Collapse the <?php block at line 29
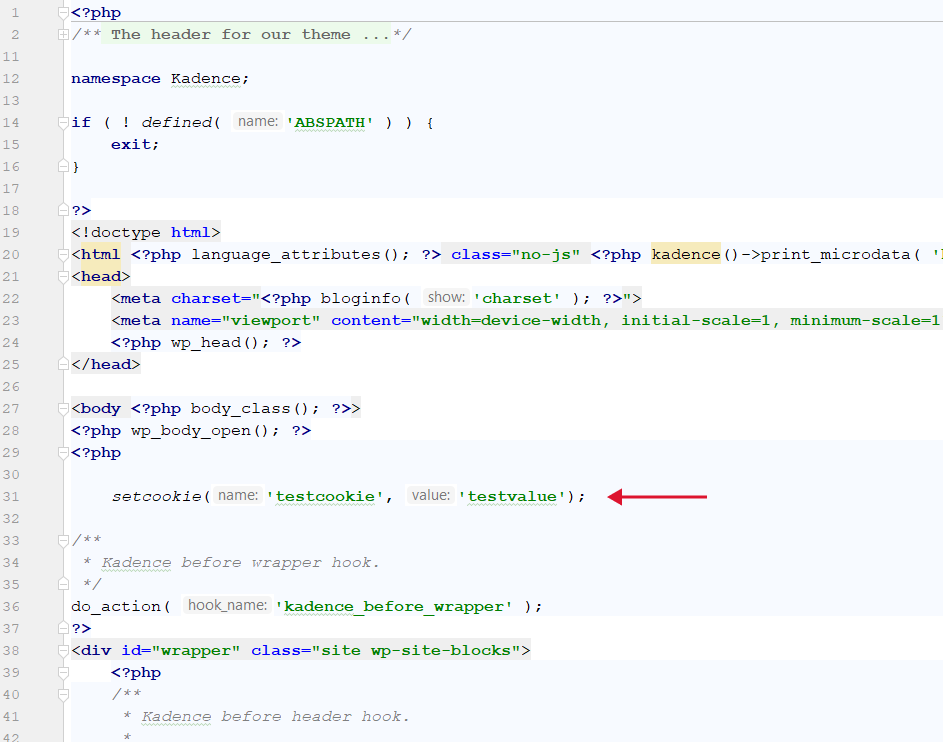The height and width of the screenshot is (742, 943). pos(63,453)
